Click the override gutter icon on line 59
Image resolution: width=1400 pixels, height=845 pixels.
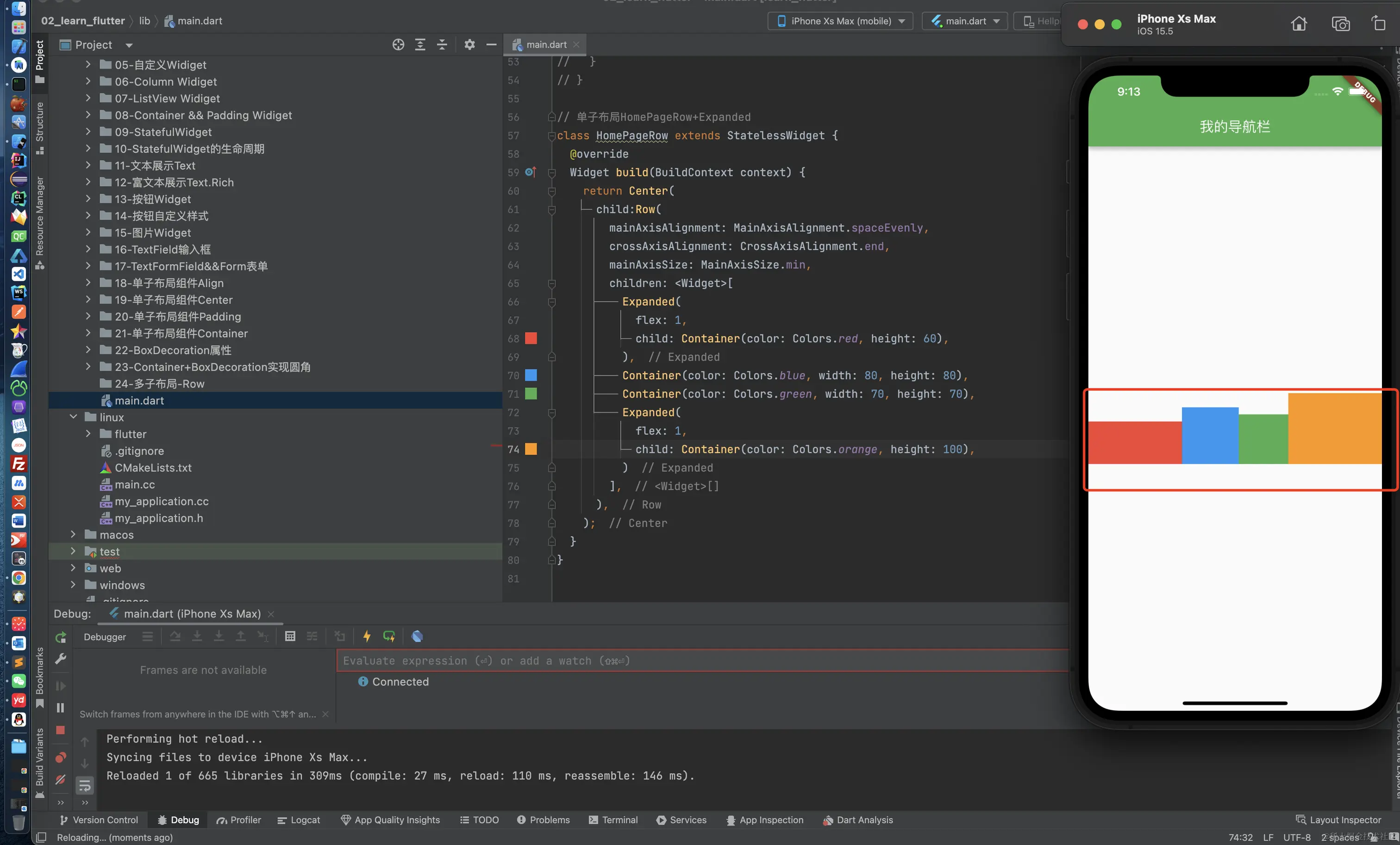click(x=531, y=172)
